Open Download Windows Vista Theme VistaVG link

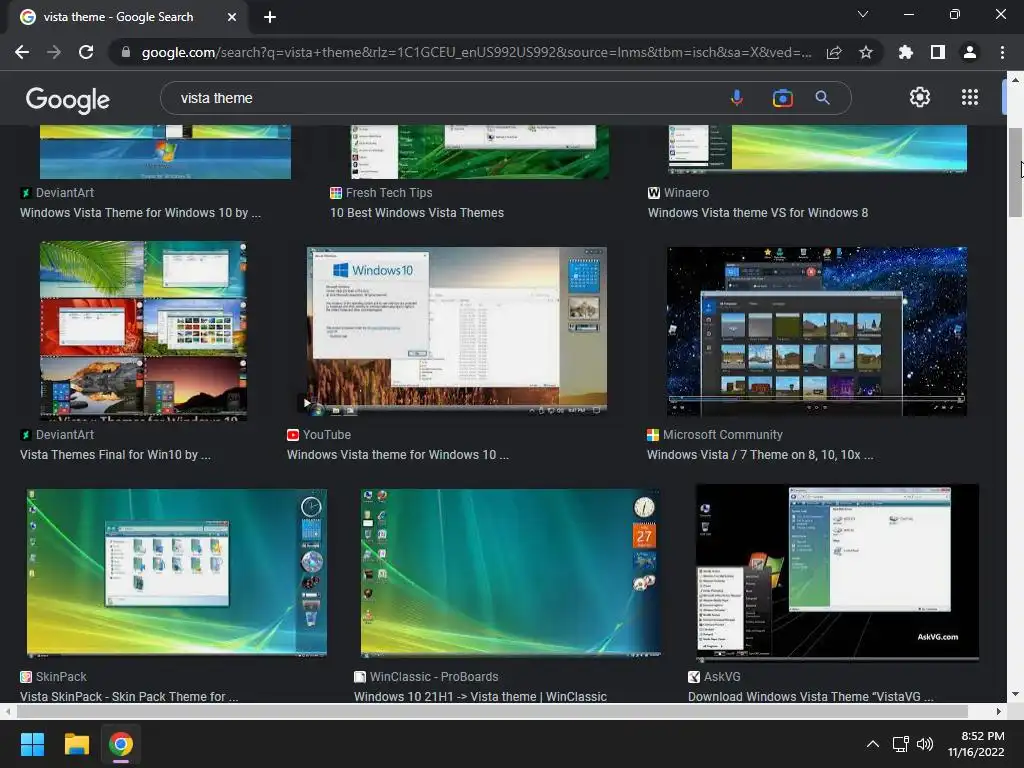click(x=810, y=696)
